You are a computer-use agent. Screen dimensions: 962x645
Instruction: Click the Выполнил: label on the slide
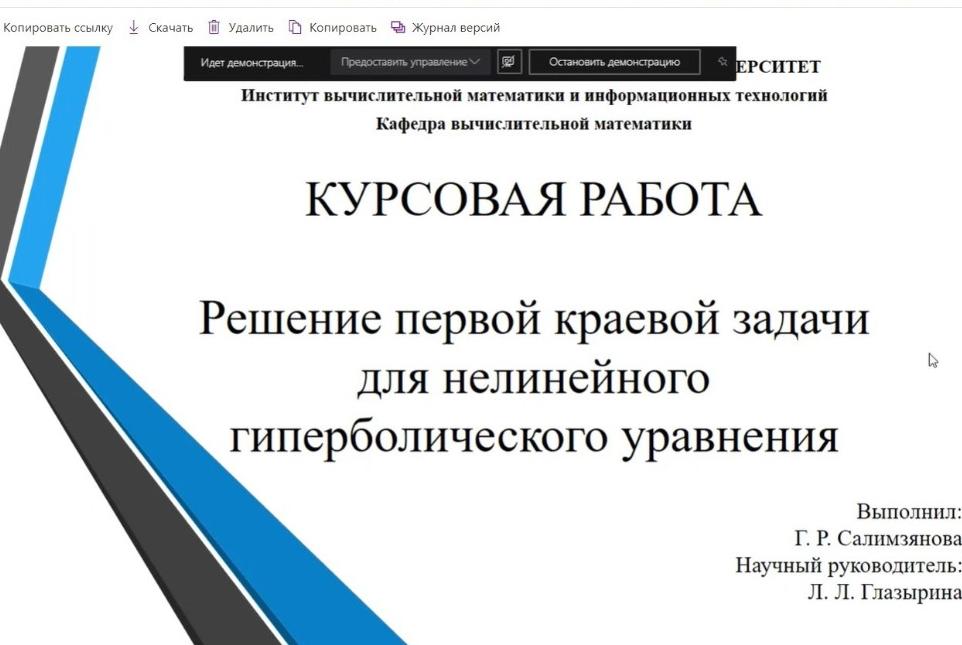908,513
